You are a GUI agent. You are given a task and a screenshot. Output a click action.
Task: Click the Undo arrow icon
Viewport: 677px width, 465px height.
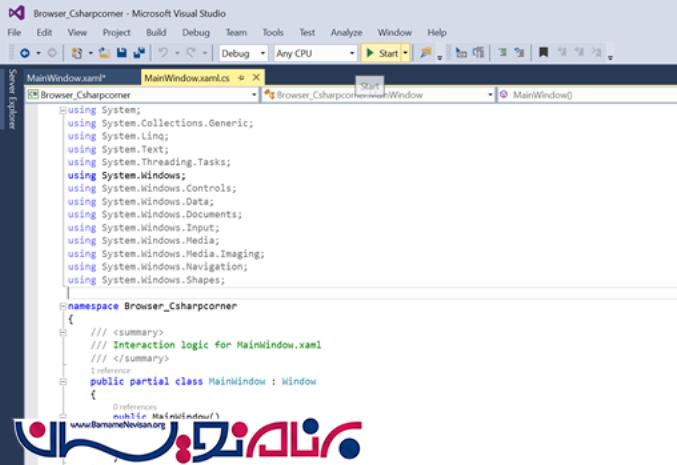(x=164, y=53)
